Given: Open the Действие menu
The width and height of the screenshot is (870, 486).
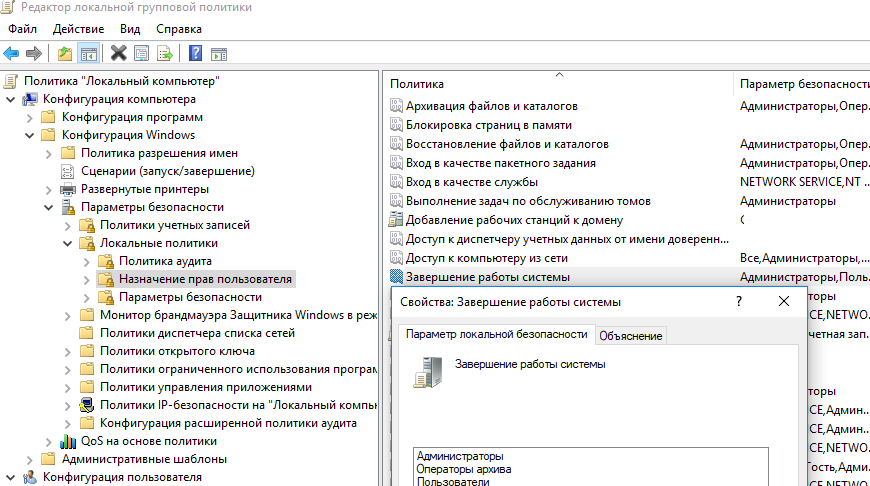Looking at the screenshot, I should (77, 30).
